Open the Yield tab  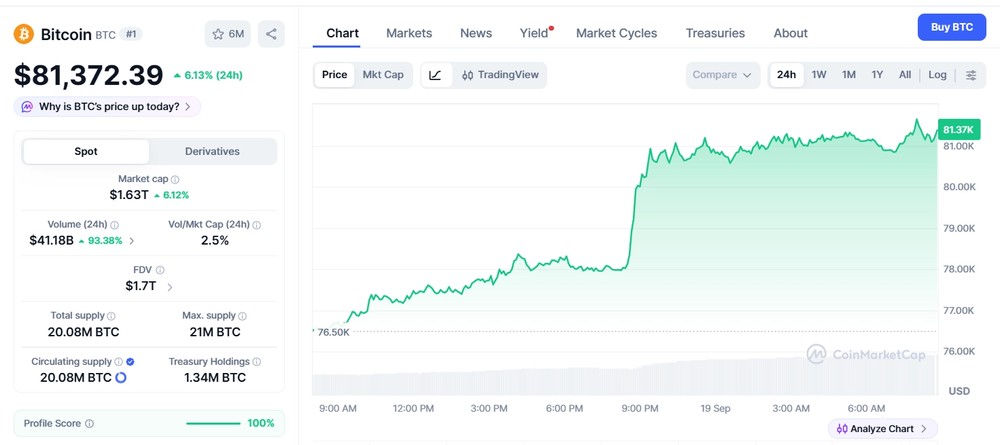[x=534, y=33]
